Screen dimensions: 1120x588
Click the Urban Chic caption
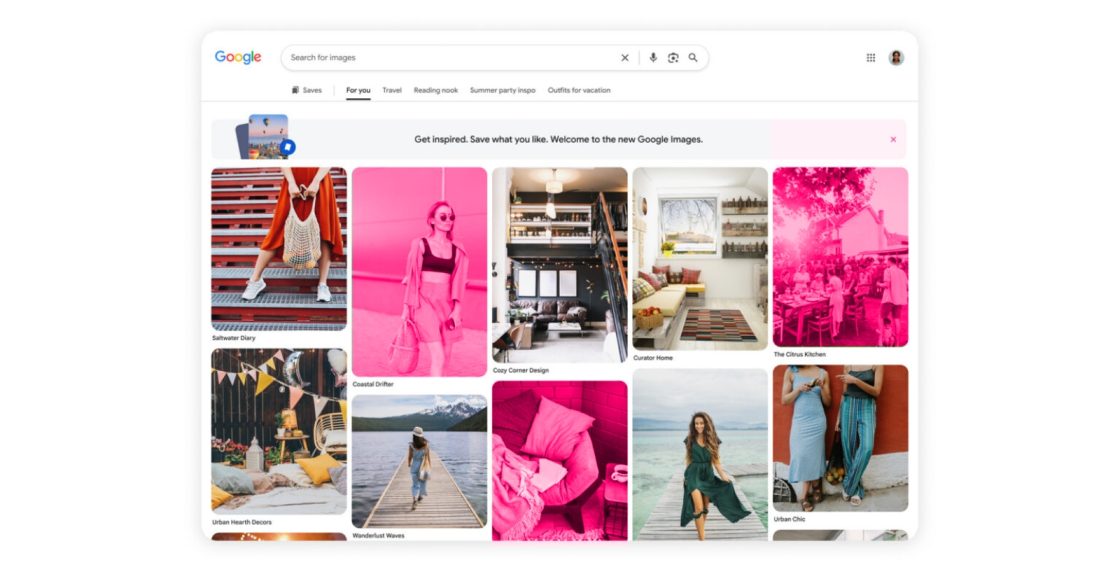tap(789, 519)
